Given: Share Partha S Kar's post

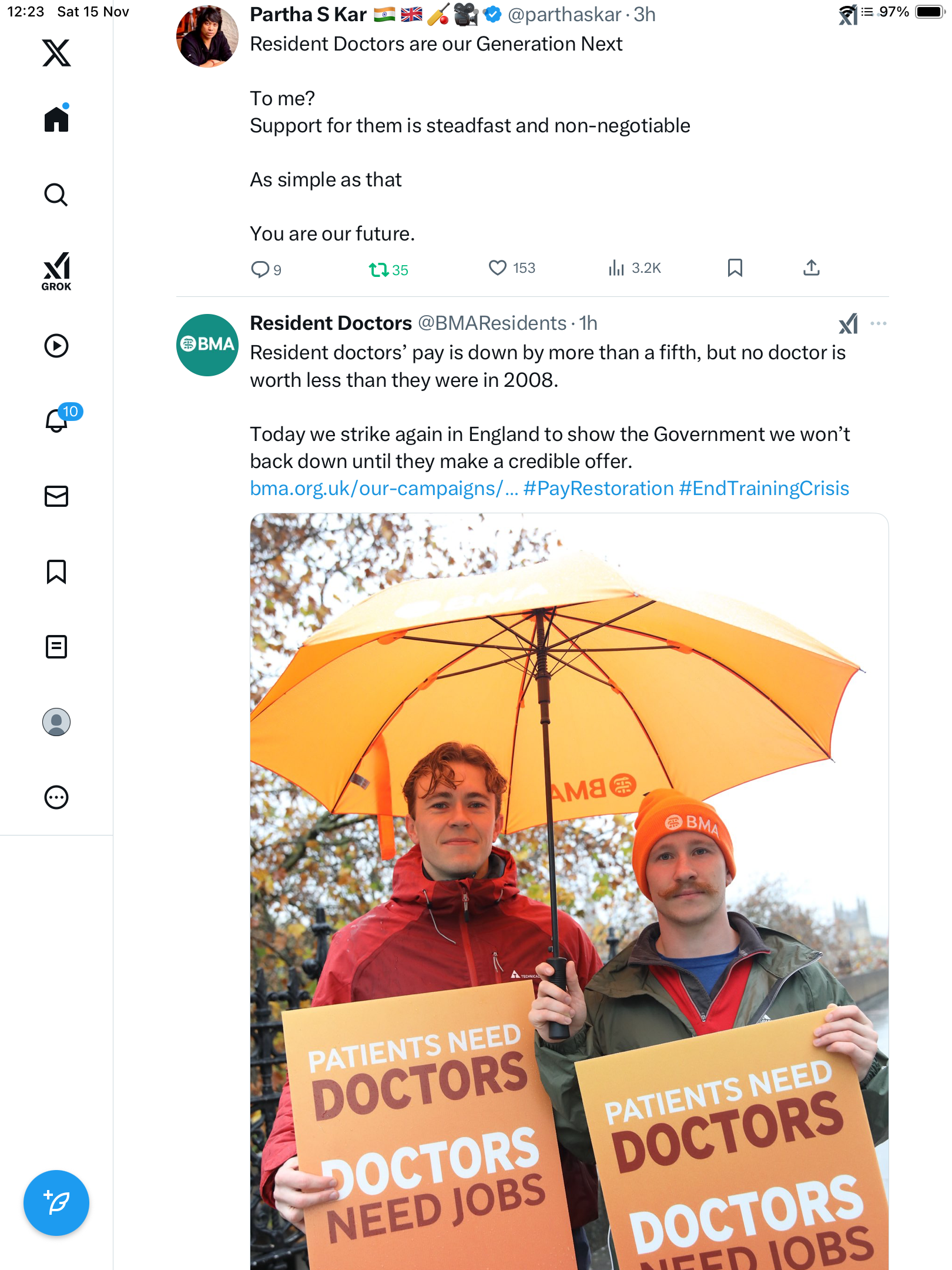Looking at the screenshot, I should click(x=811, y=268).
